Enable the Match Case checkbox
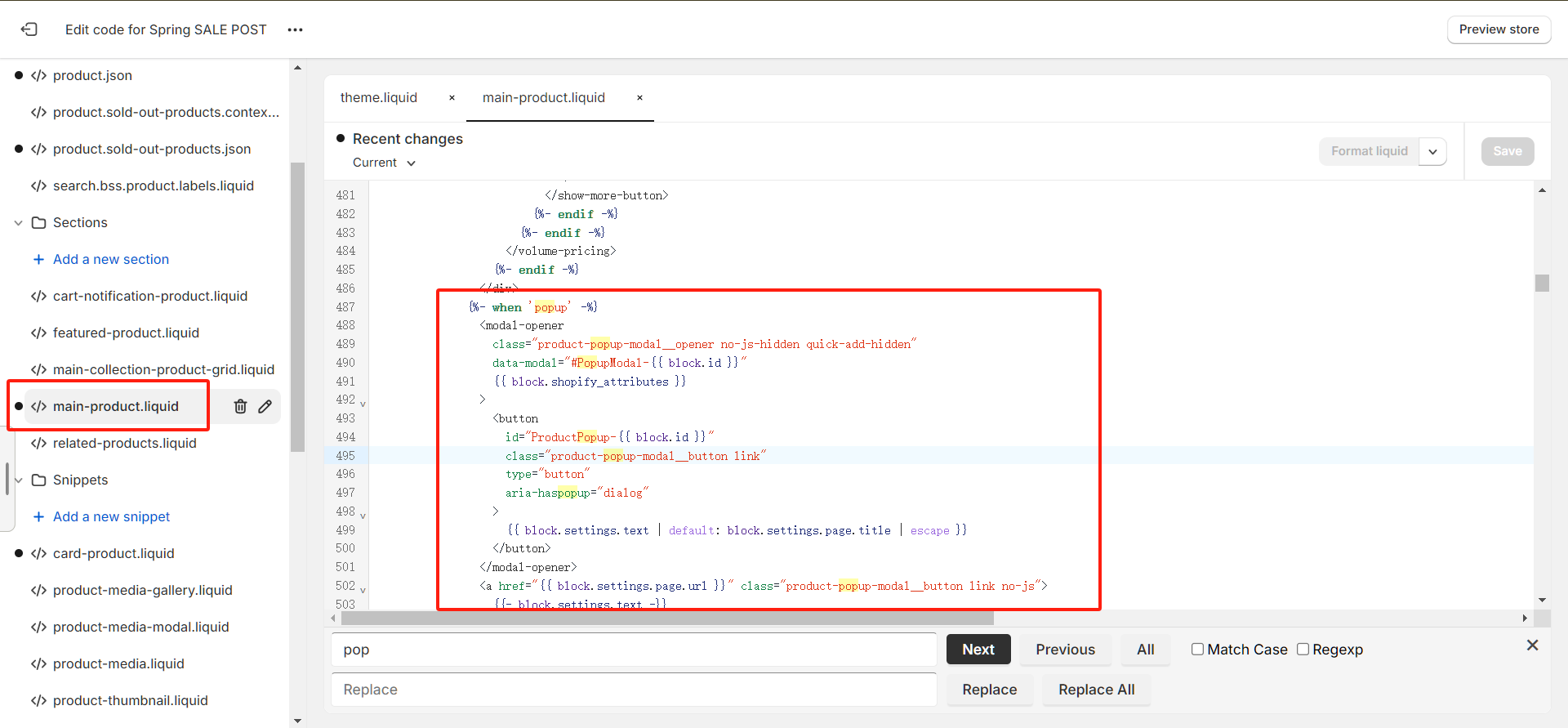The width and height of the screenshot is (1568, 728). click(x=1197, y=650)
